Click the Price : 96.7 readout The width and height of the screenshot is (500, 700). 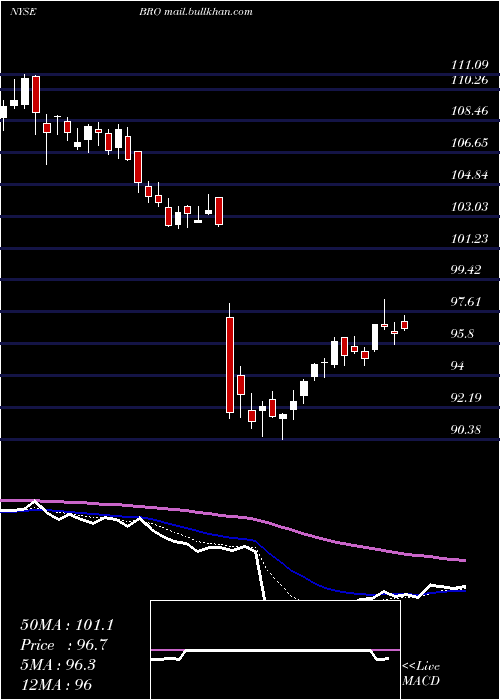coord(64,645)
